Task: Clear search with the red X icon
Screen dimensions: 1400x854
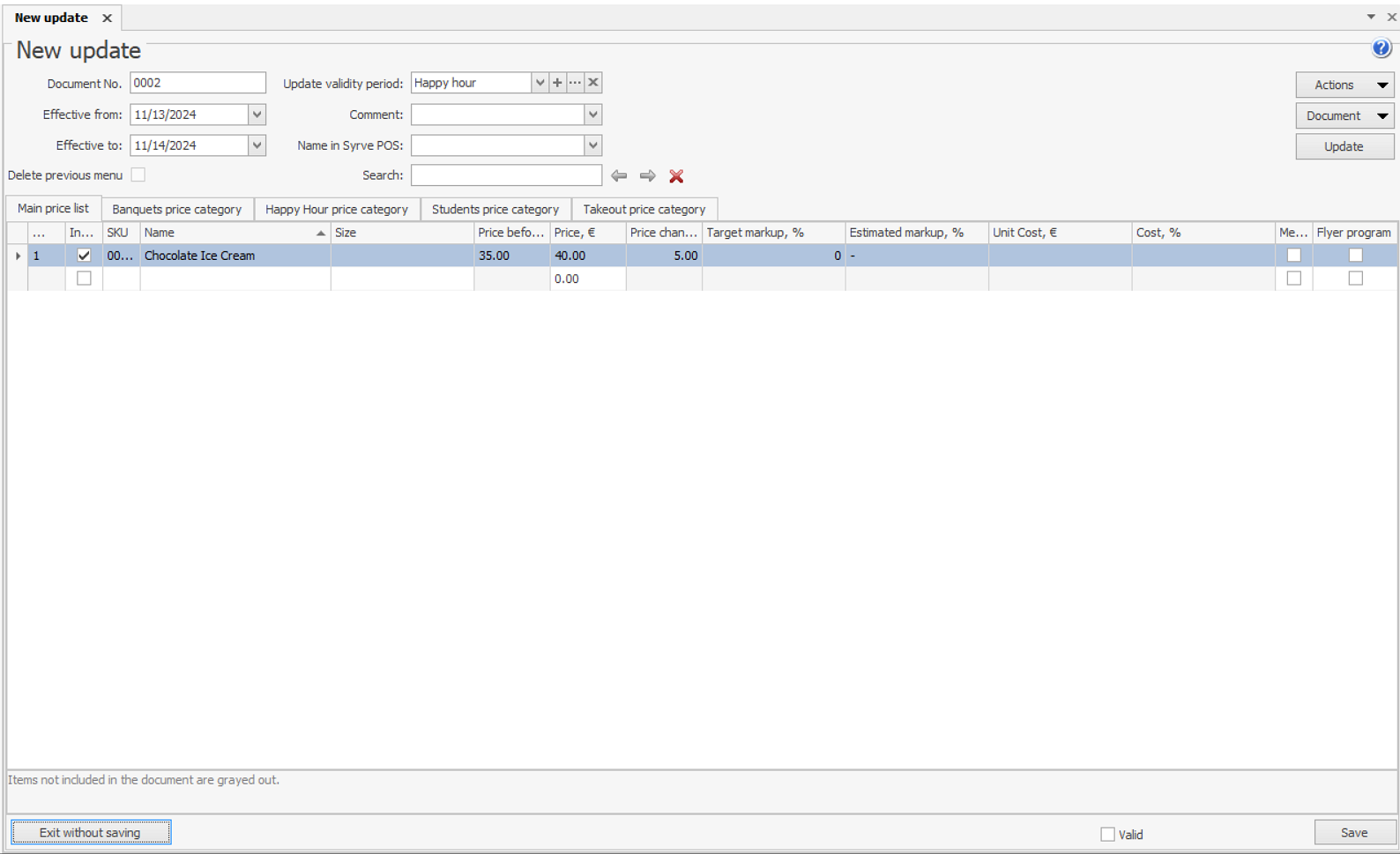Action: point(676,176)
